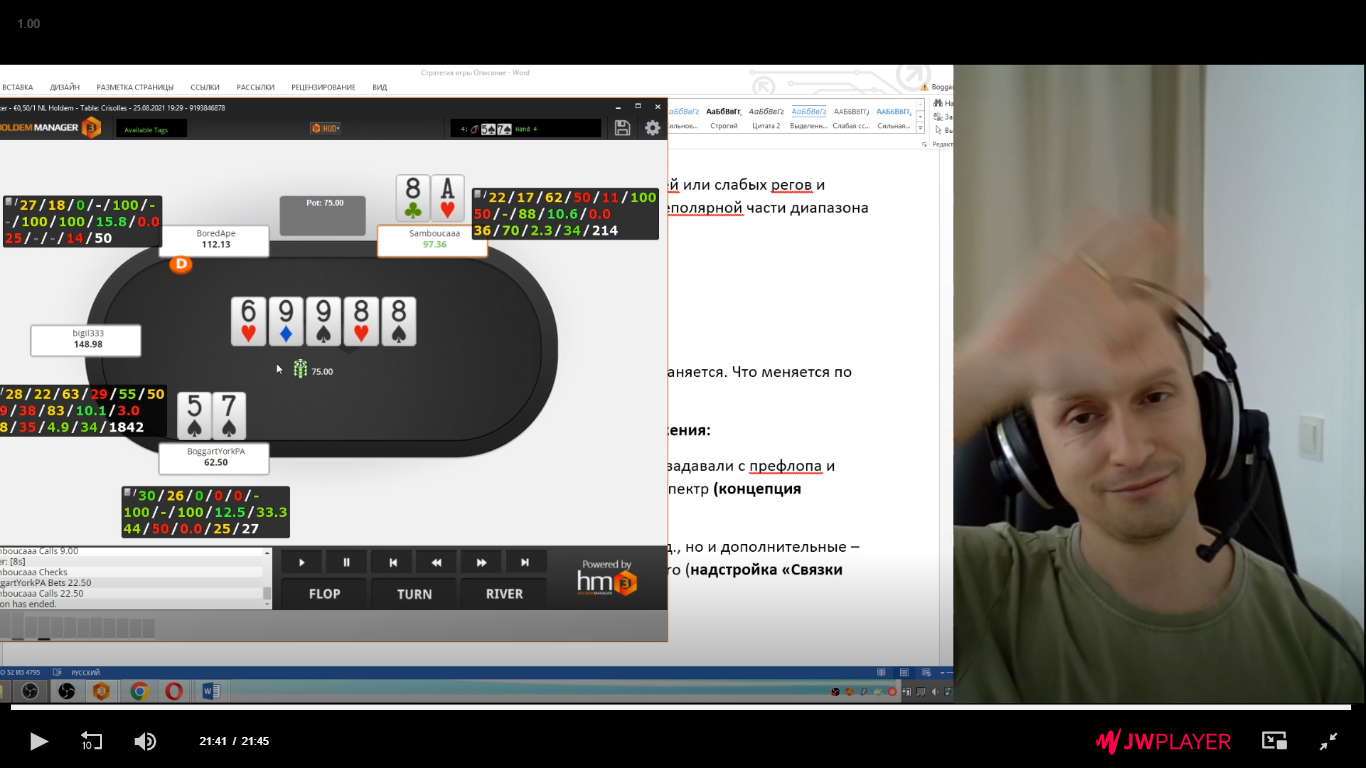The width and height of the screenshot is (1366, 768).
Task: Go to the RIVER street
Action: click(504, 593)
